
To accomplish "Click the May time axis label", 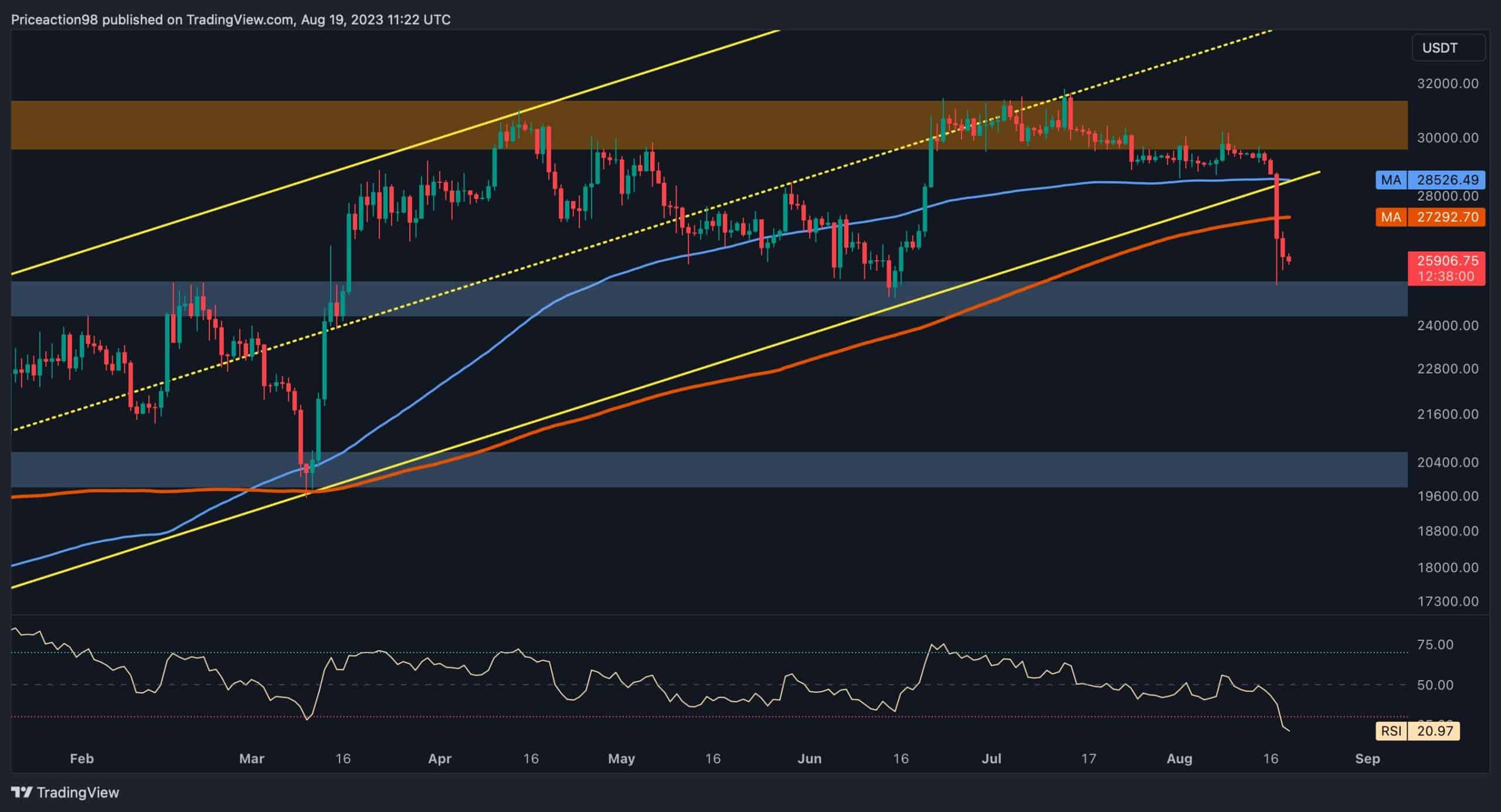I will pos(622,759).
